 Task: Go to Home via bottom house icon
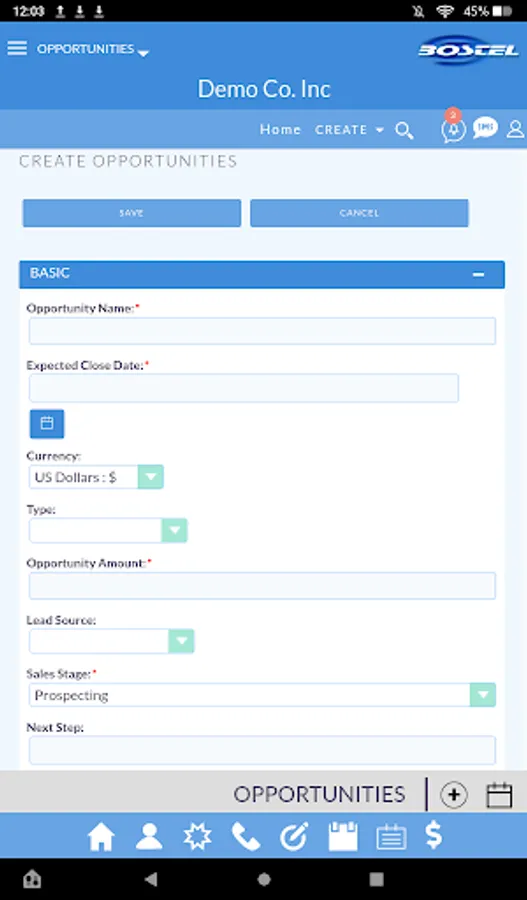pyautogui.click(x=101, y=836)
